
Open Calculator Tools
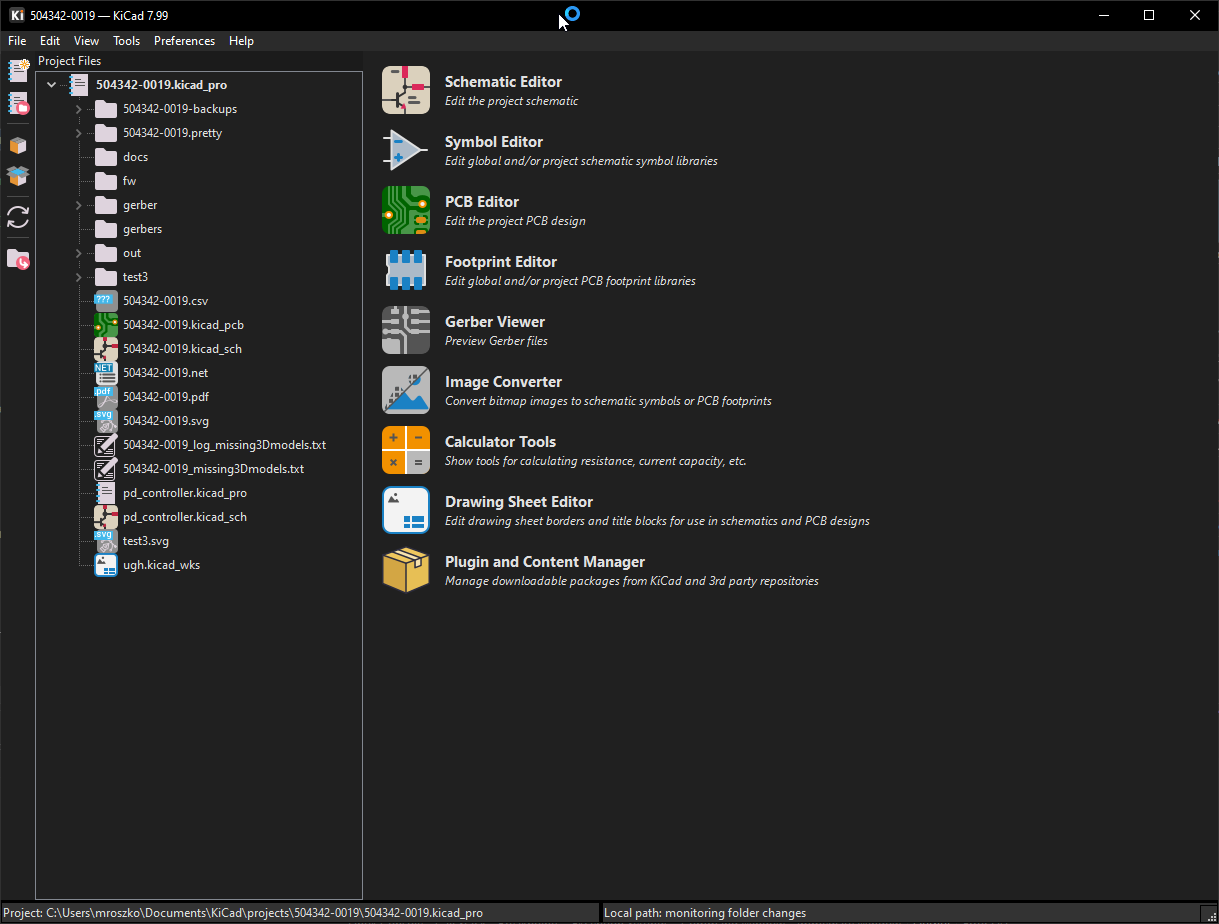pos(500,441)
